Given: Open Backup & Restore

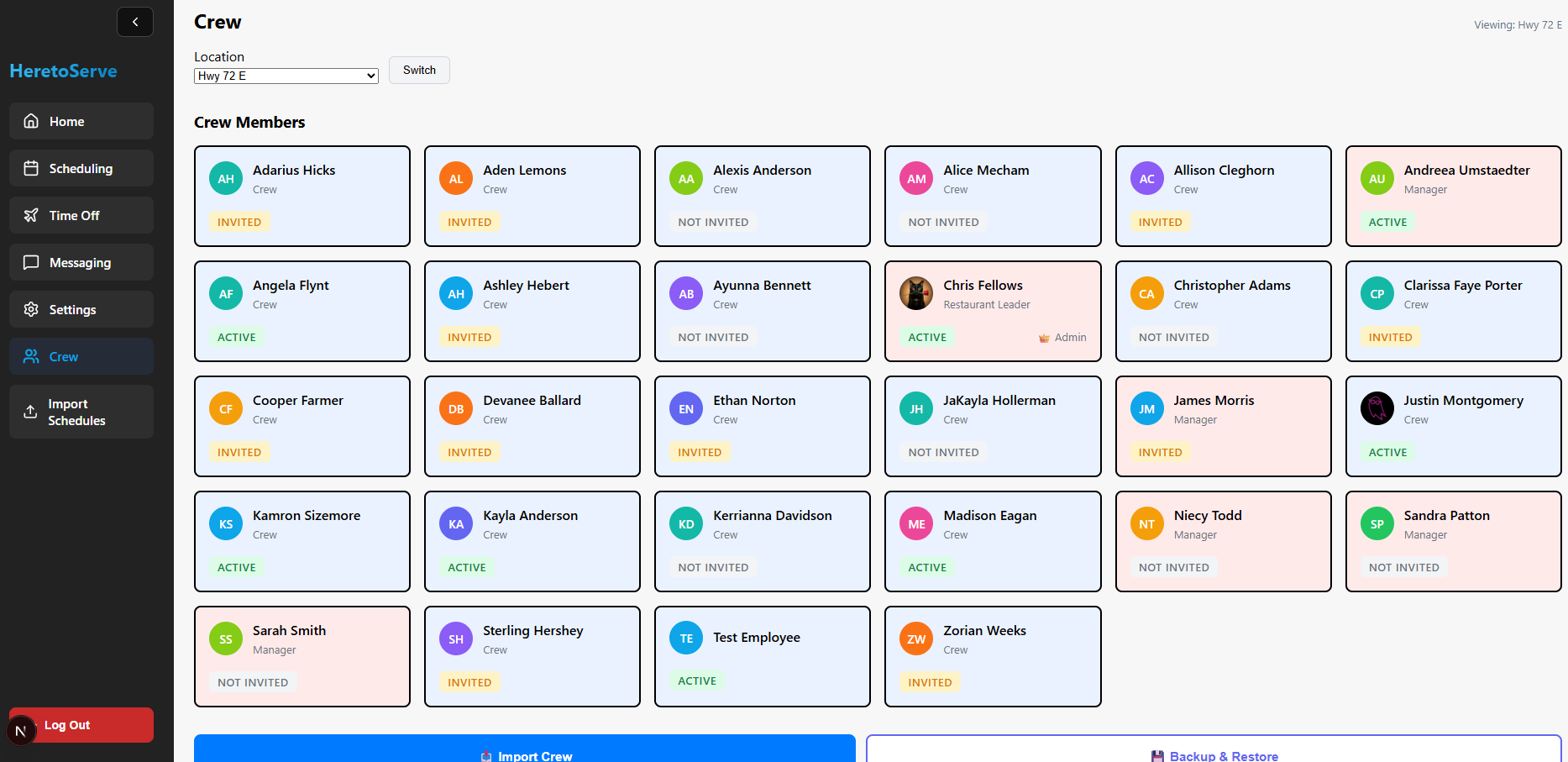Looking at the screenshot, I should click(1214, 750).
